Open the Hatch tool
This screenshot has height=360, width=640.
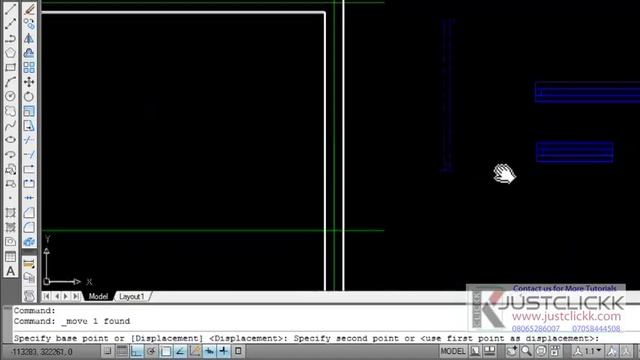(x=10, y=213)
